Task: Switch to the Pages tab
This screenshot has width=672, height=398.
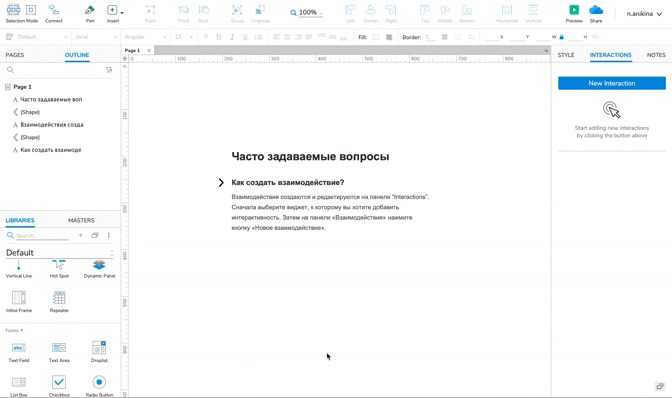Action: click(15, 55)
